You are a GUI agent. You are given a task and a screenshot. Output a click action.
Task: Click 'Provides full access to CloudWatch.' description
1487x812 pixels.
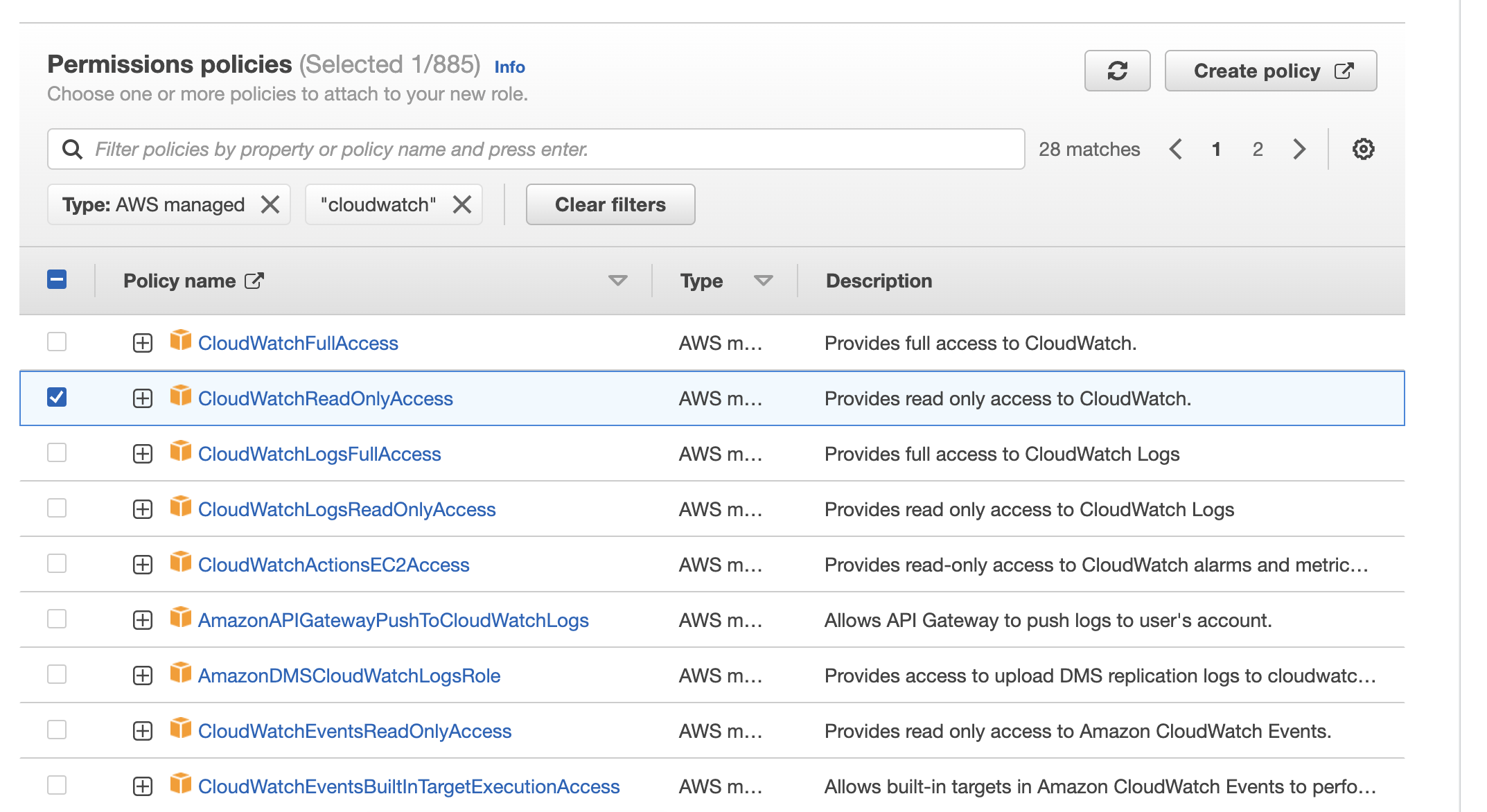point(980,343)
